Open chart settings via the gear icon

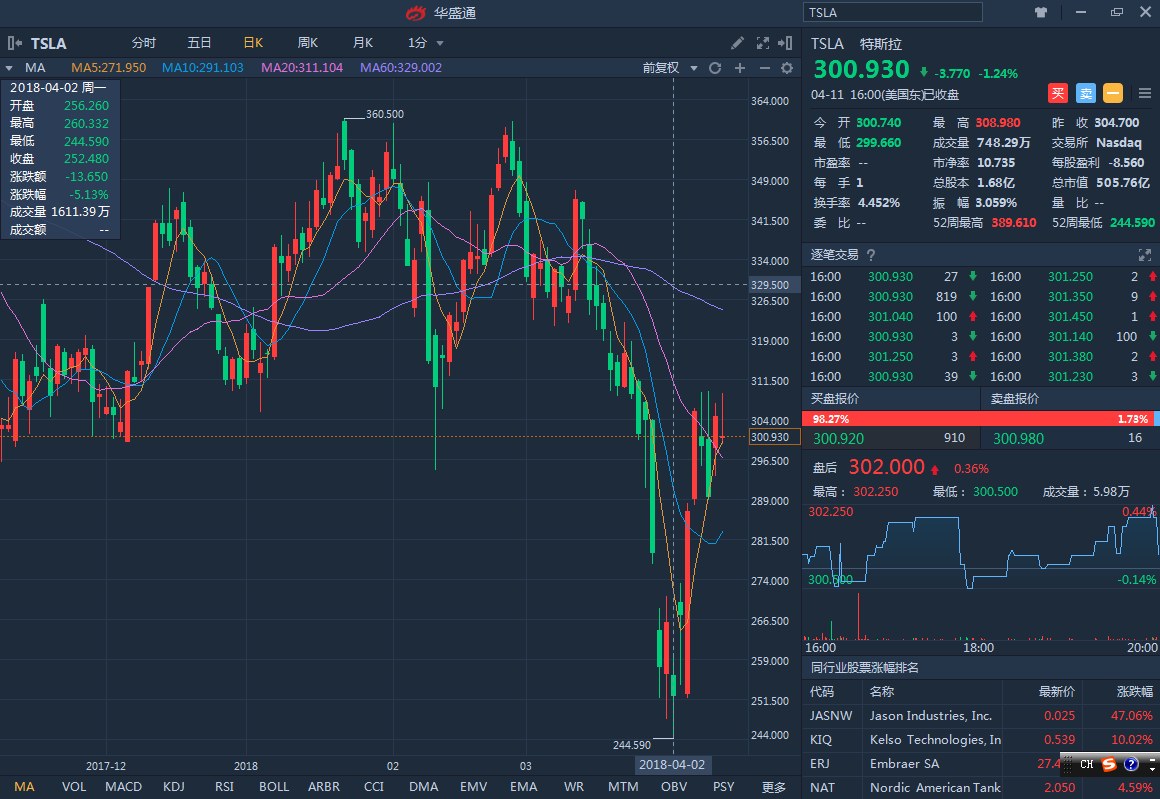(x=787, y=68)
